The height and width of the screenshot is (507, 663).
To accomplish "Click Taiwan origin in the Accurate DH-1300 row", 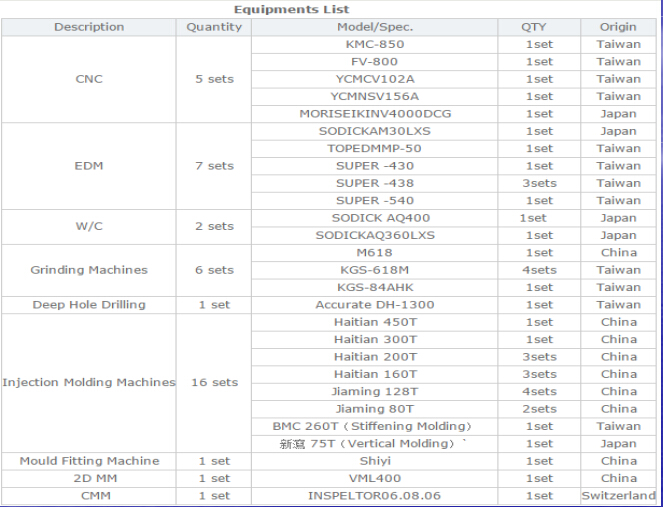I will point(618,304).
